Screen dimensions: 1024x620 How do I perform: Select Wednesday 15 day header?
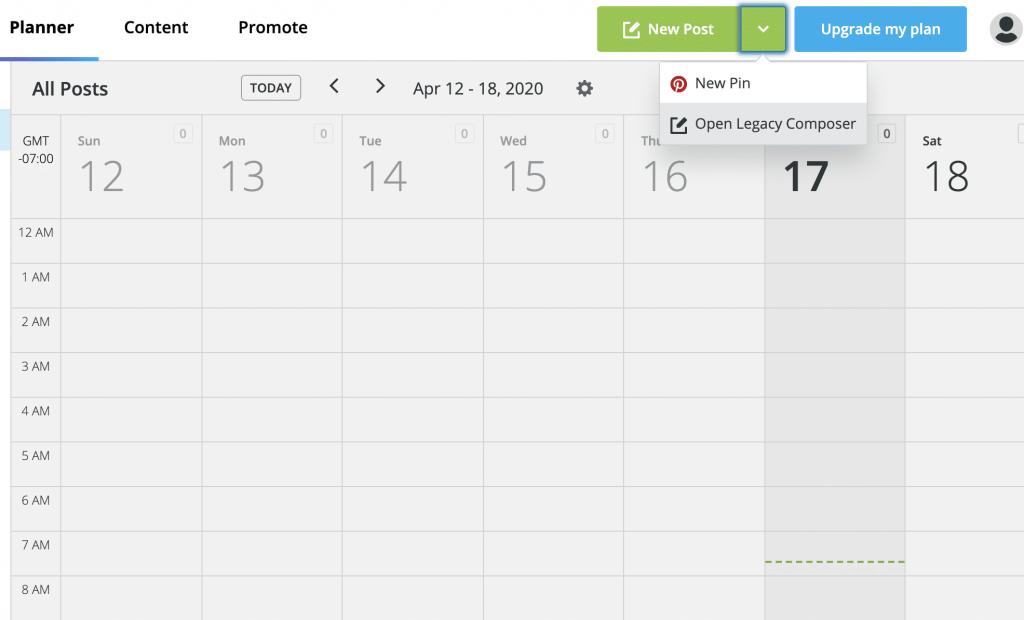click(x=553, y=167)
